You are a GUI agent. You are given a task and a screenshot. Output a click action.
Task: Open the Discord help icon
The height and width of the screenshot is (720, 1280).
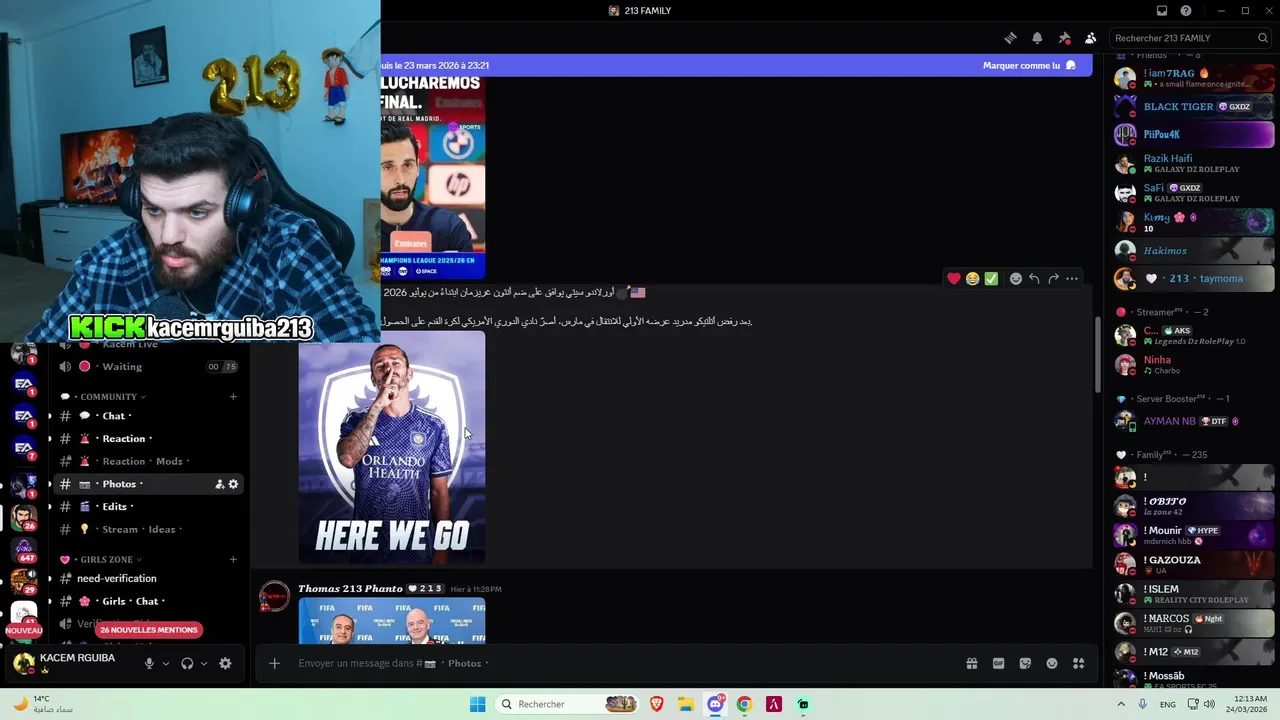pyautogui.click(x=1186, y=11)
